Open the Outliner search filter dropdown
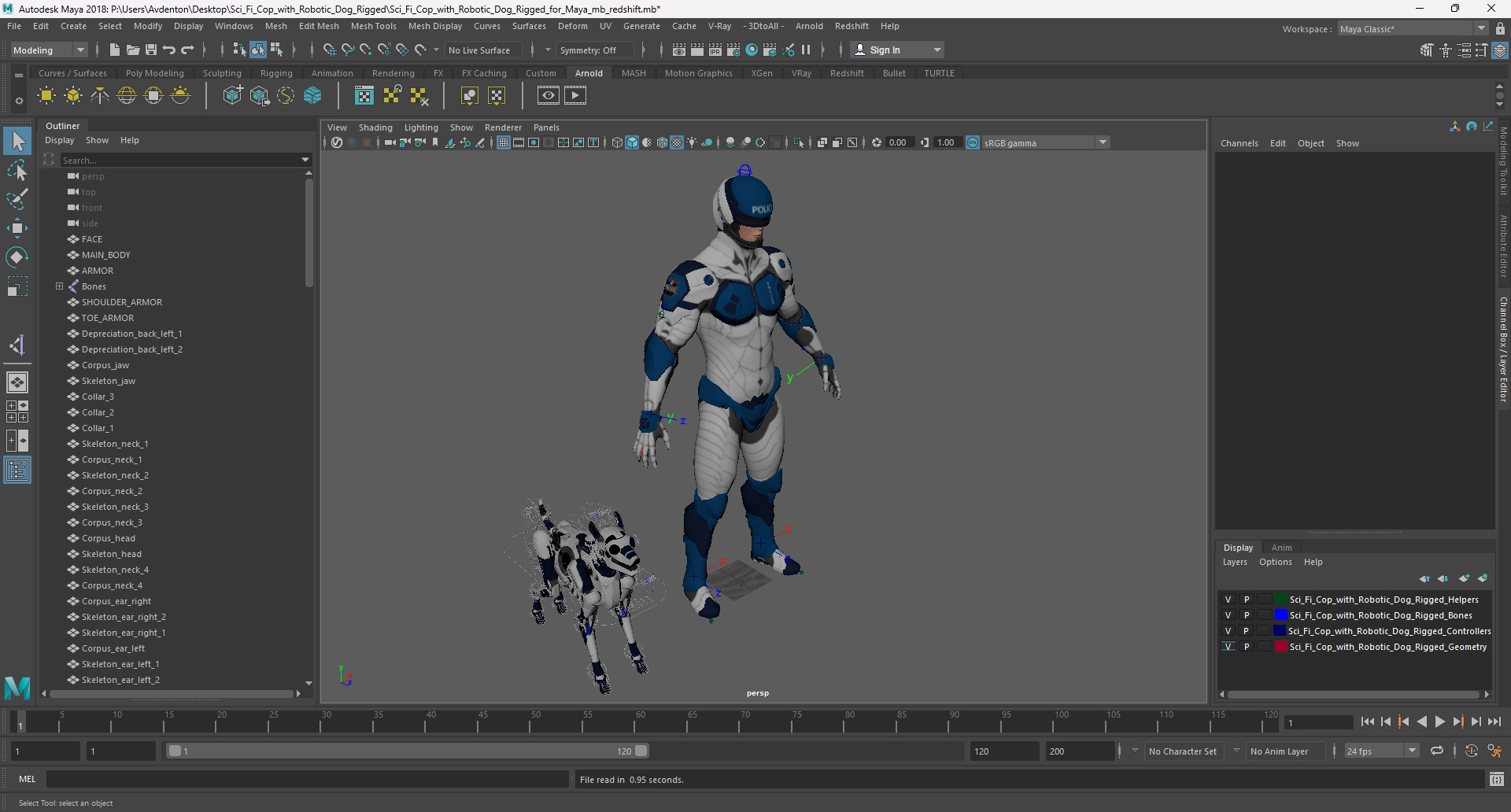 (305, 160)
